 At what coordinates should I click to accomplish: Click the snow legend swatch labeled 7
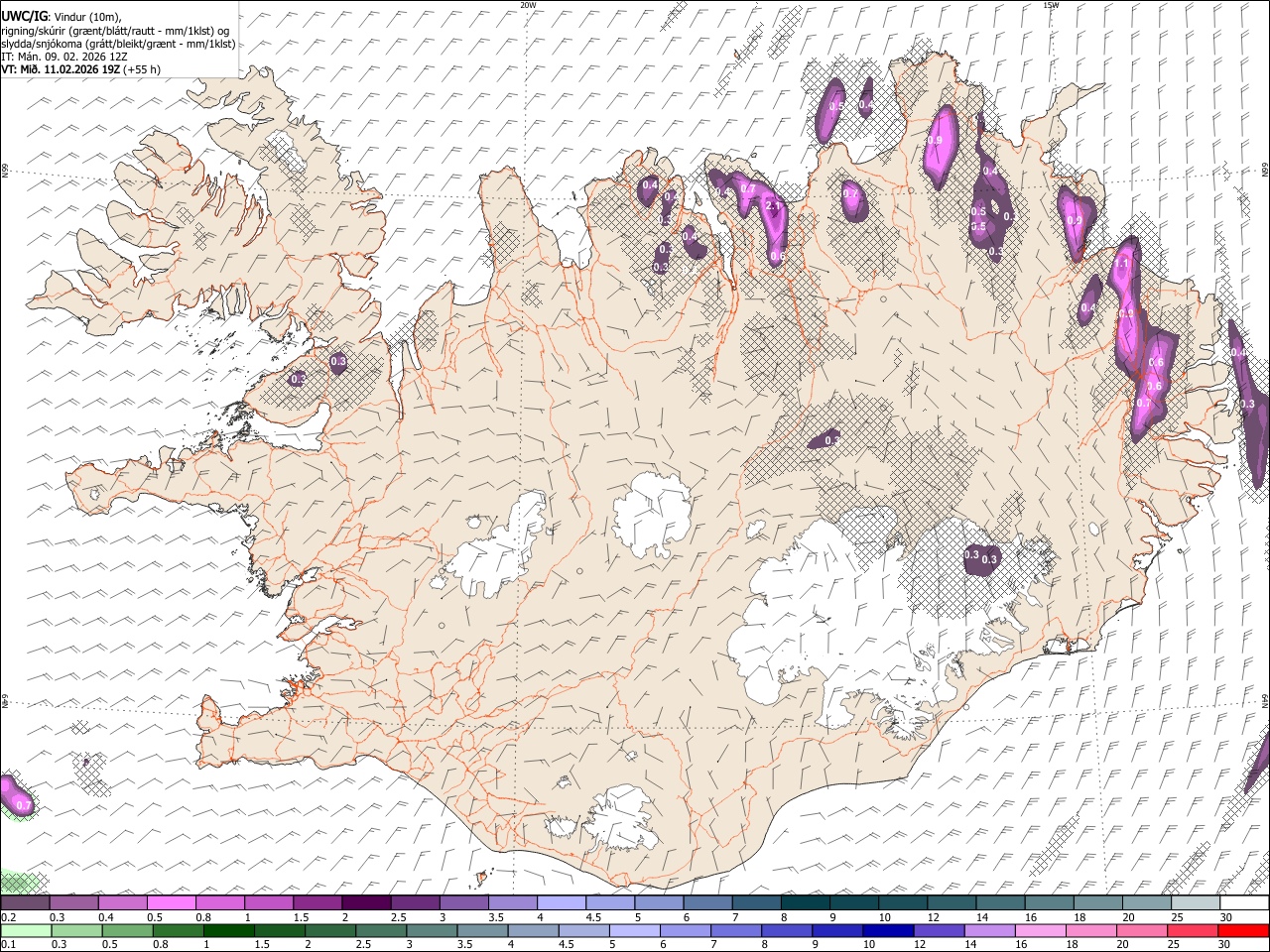pyautogui.click(x=756, y=903)
